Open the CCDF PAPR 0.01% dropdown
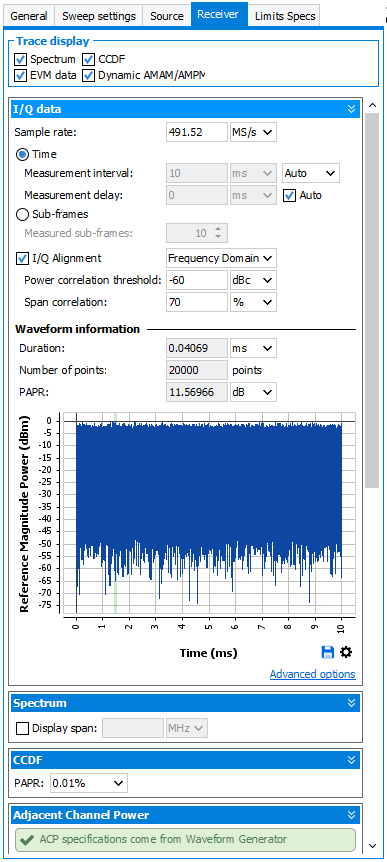Viewport: 387px width, 862px height. 89,783
